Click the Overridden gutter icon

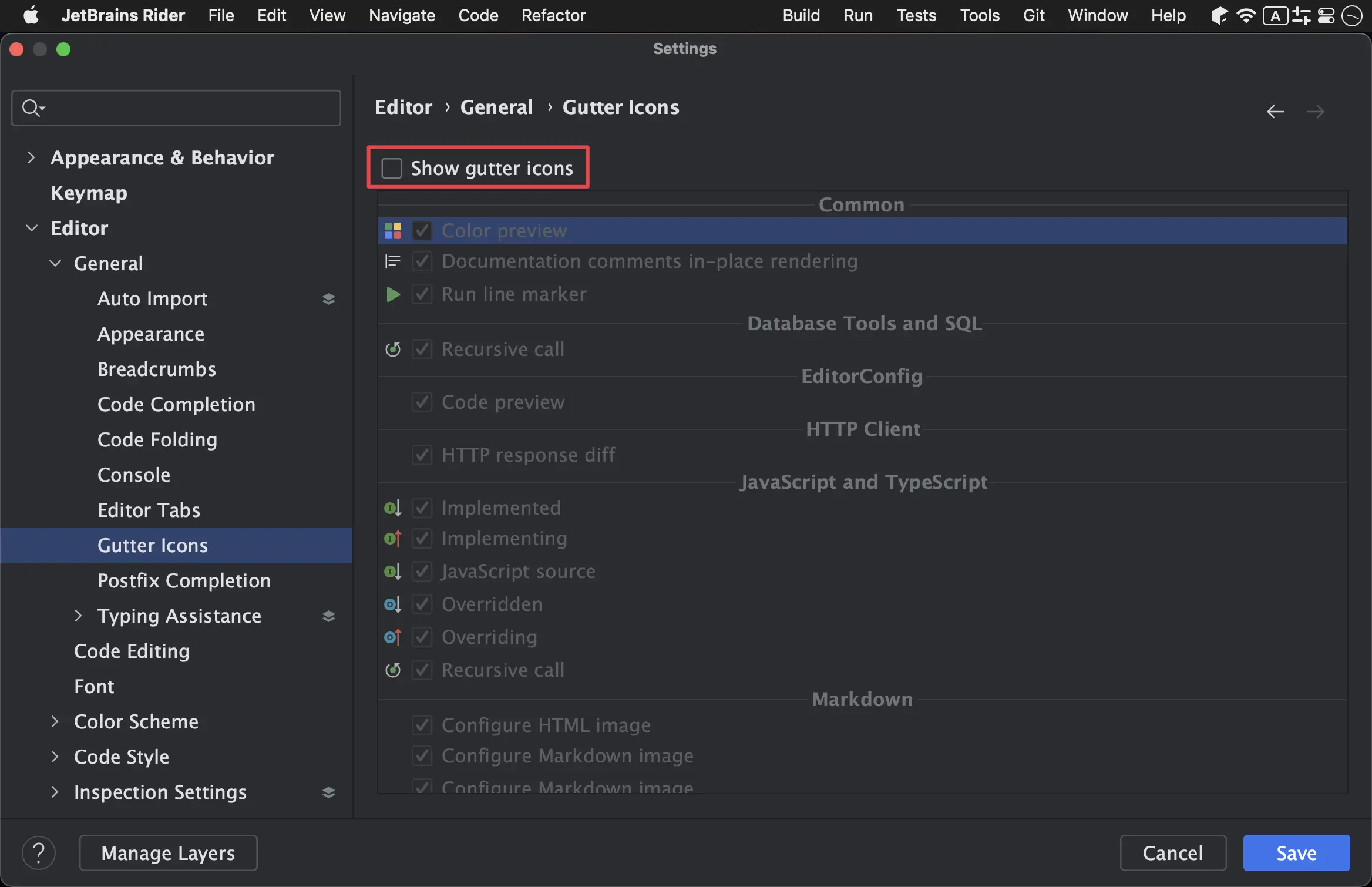393,604
